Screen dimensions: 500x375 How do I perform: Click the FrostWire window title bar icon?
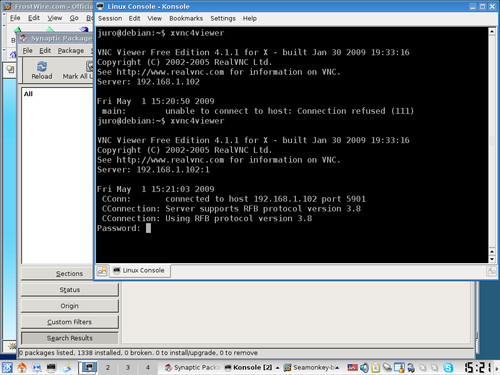7,6
